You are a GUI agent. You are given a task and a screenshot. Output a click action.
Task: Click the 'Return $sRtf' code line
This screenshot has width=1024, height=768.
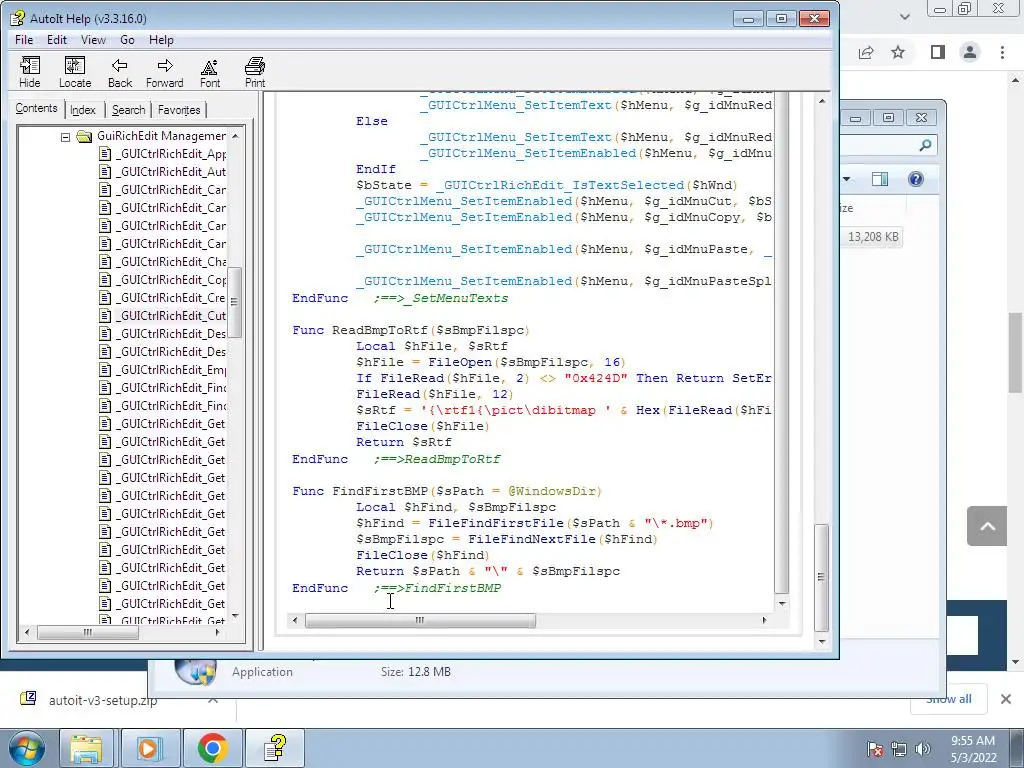pos(404,442)
